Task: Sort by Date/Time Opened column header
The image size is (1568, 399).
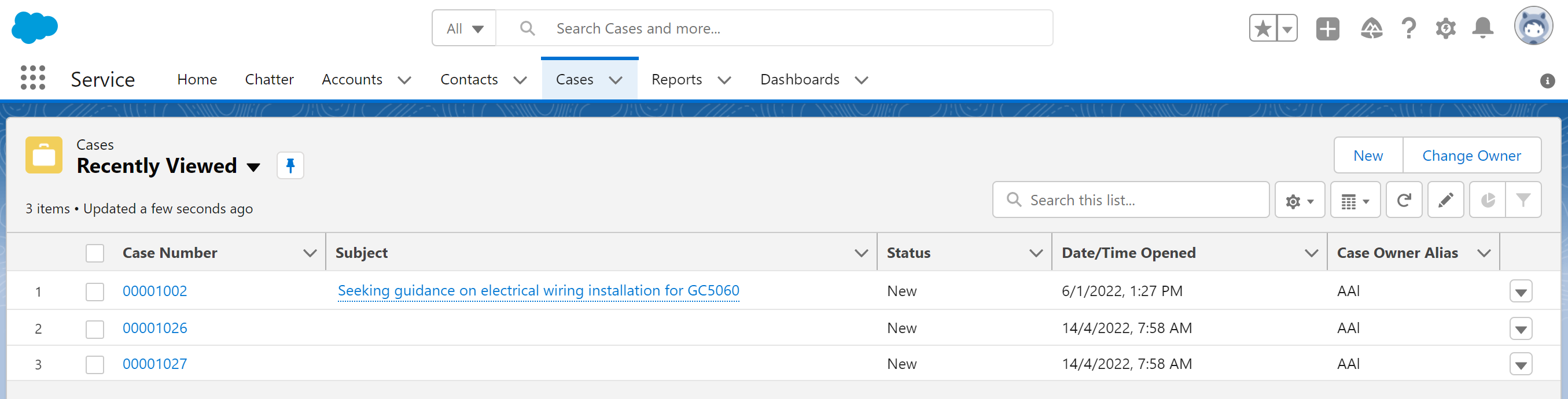Action: [x=1128, y=253]
